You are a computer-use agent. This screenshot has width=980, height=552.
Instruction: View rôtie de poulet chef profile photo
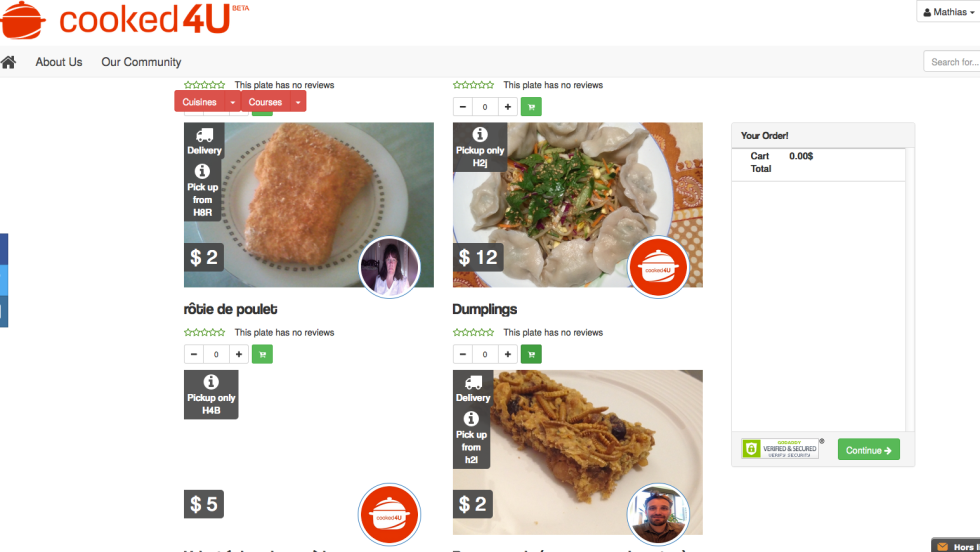389,268
